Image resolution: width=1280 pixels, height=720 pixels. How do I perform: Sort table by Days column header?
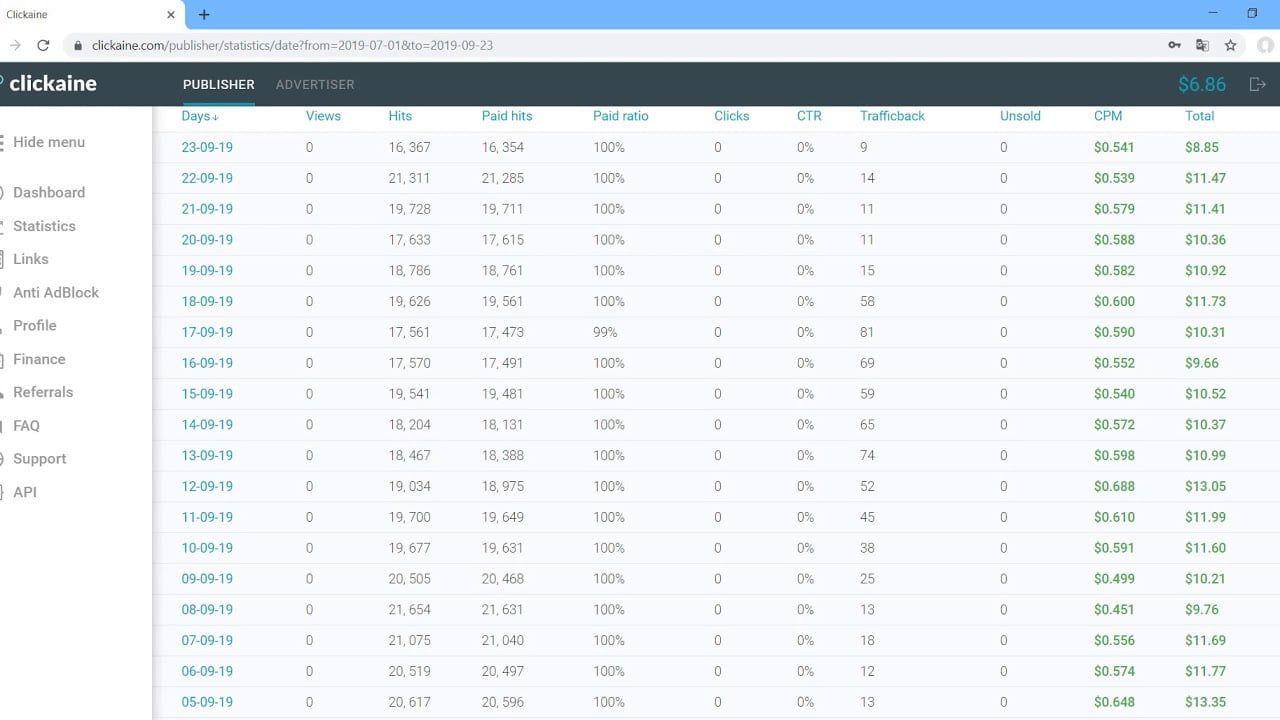200,116
